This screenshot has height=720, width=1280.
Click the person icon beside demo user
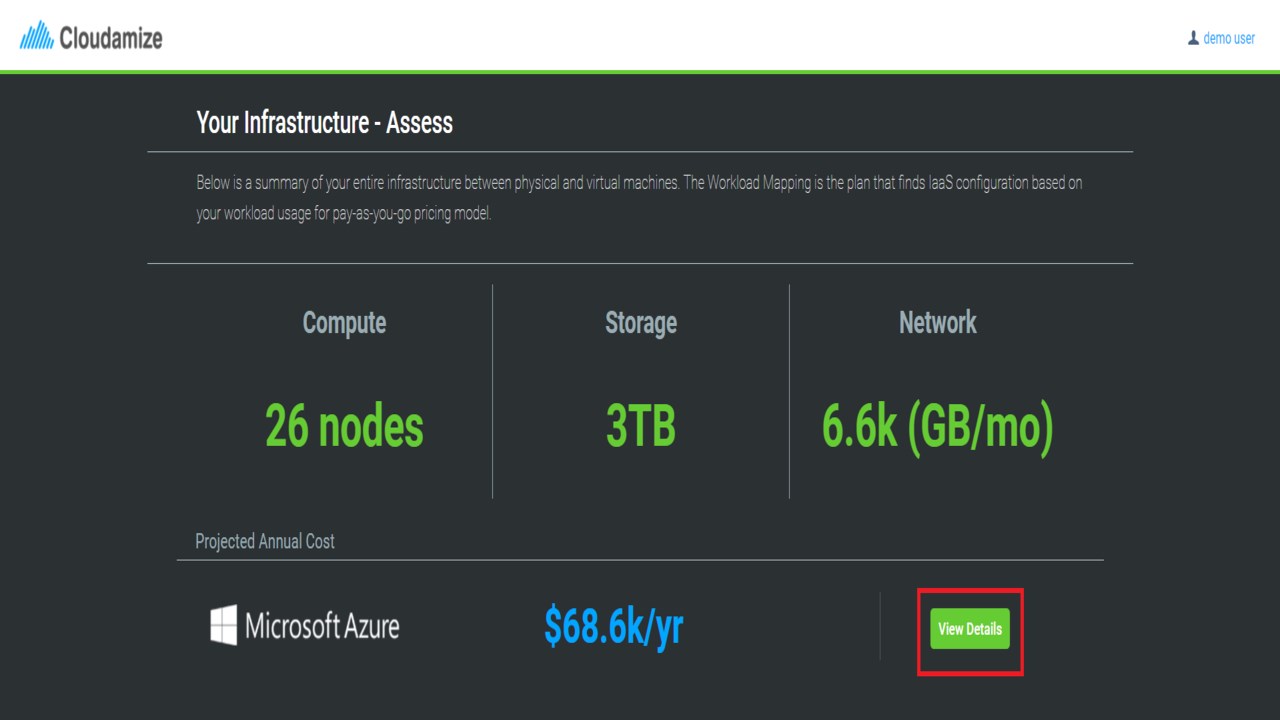tap(1193, 38)
